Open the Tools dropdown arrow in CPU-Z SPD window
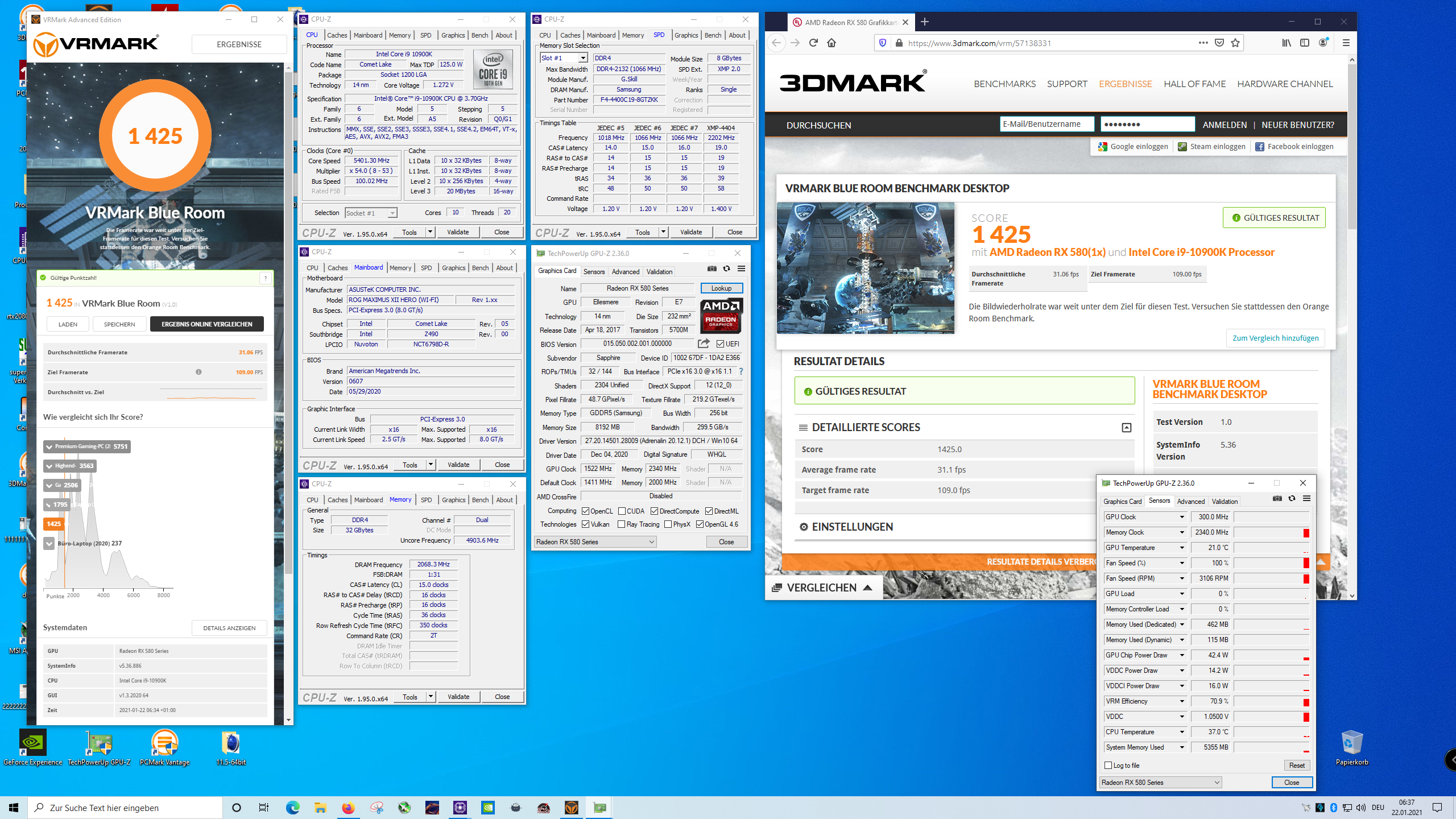Image resolution: width=1456 pixels, height=819 pixels. pos(663,232)
